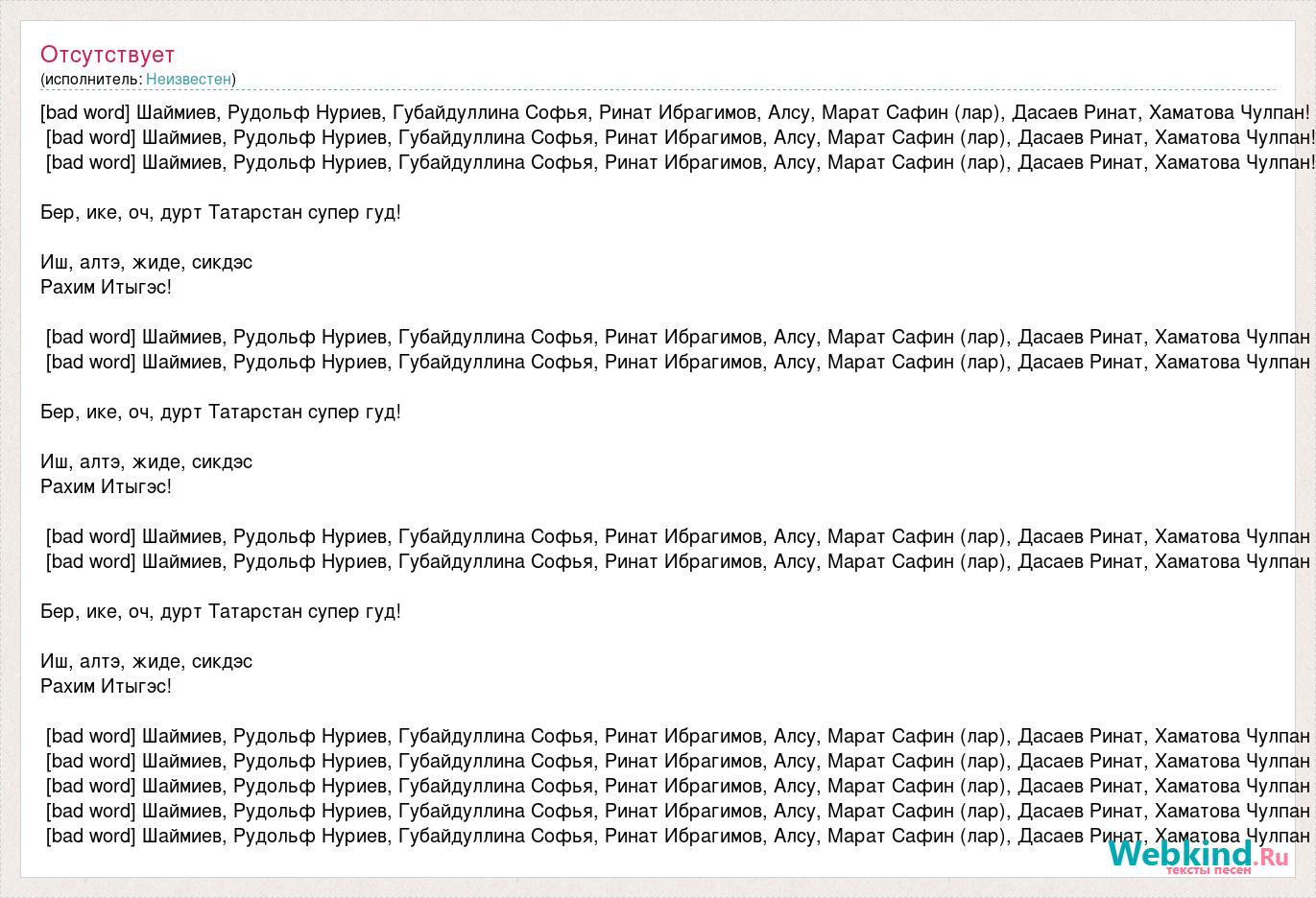This screenshot has width=1316, height=898.
Task: Click the second "Иш, алтэ, жиде, сикдэс" line
Action: click(147, 461)
